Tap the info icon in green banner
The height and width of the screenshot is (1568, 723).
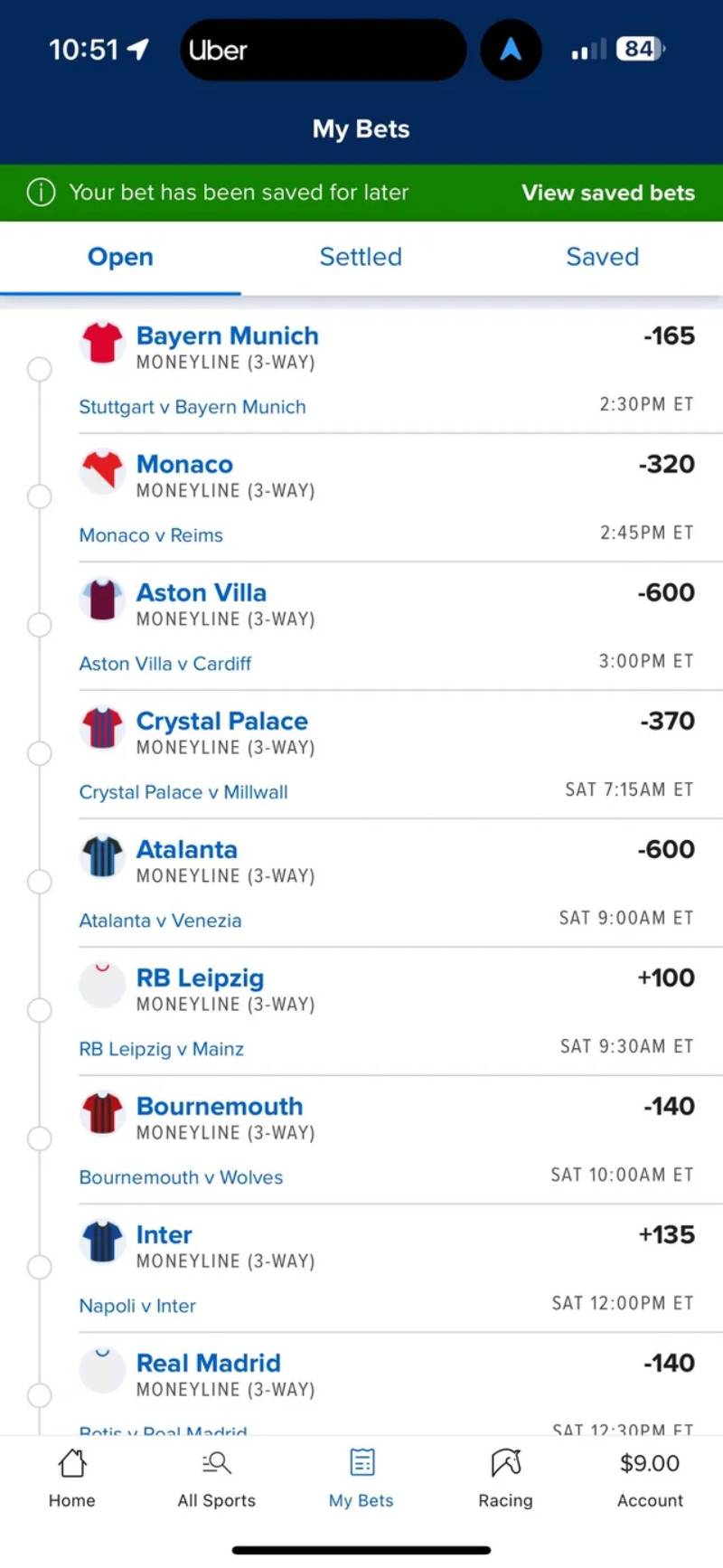41,193
